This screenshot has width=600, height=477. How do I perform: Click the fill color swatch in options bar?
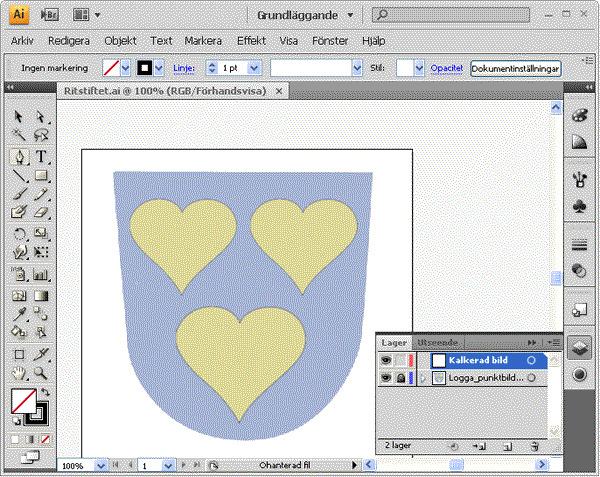(111, 68)
